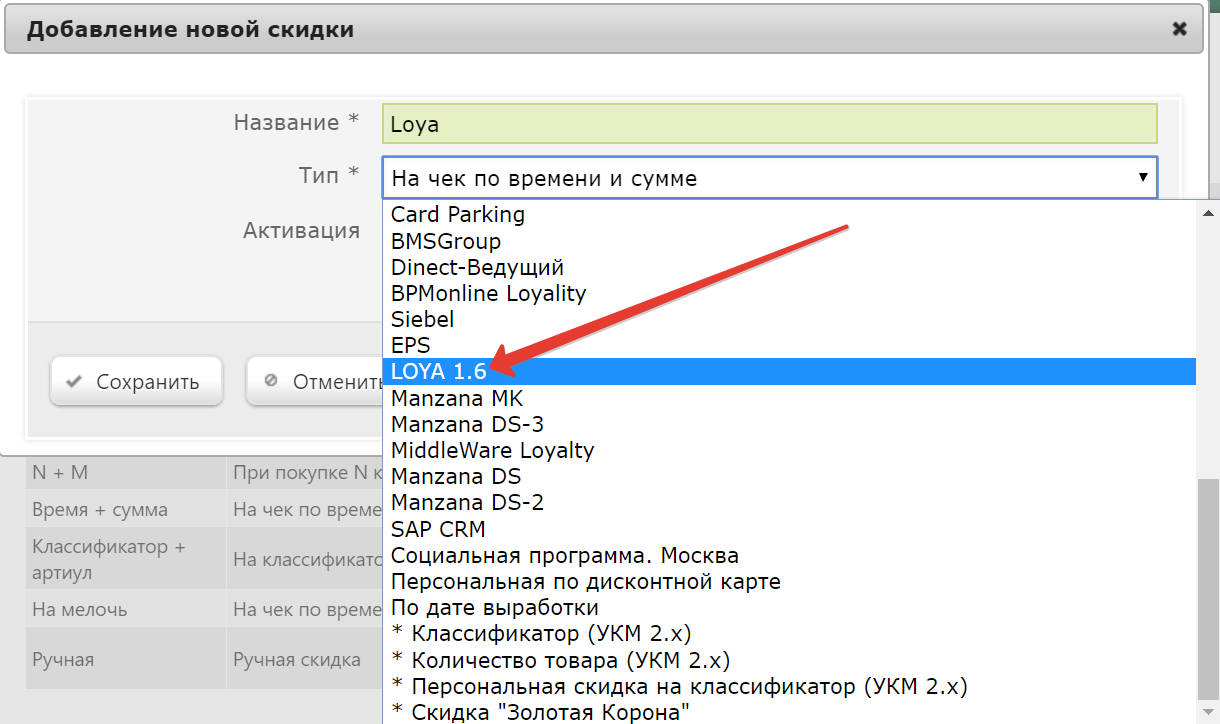Choose MiddleWare Loyalty option

790,449
